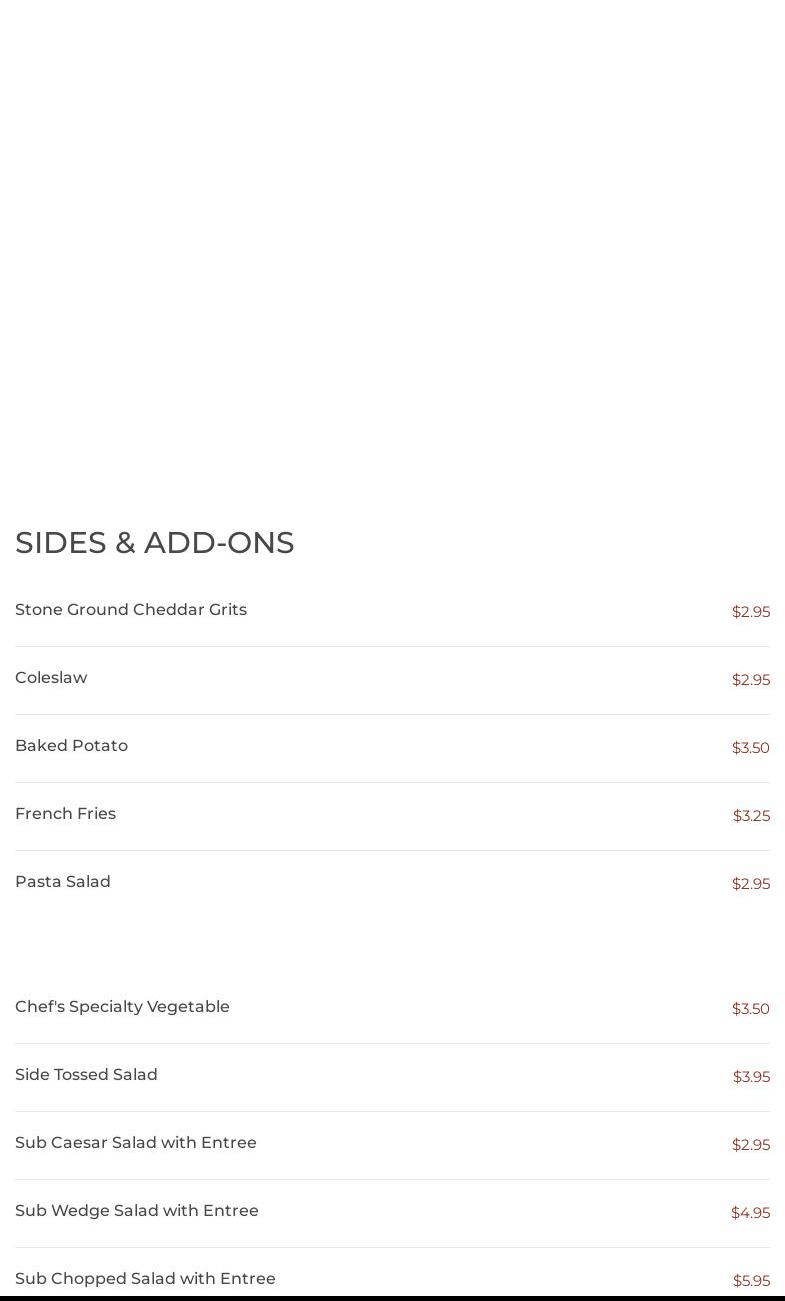Click the $5.95 Sub Chopped Salad price
This screenshot has height=1301, width=785.
pyautogui.click(x=751, y=1281)
